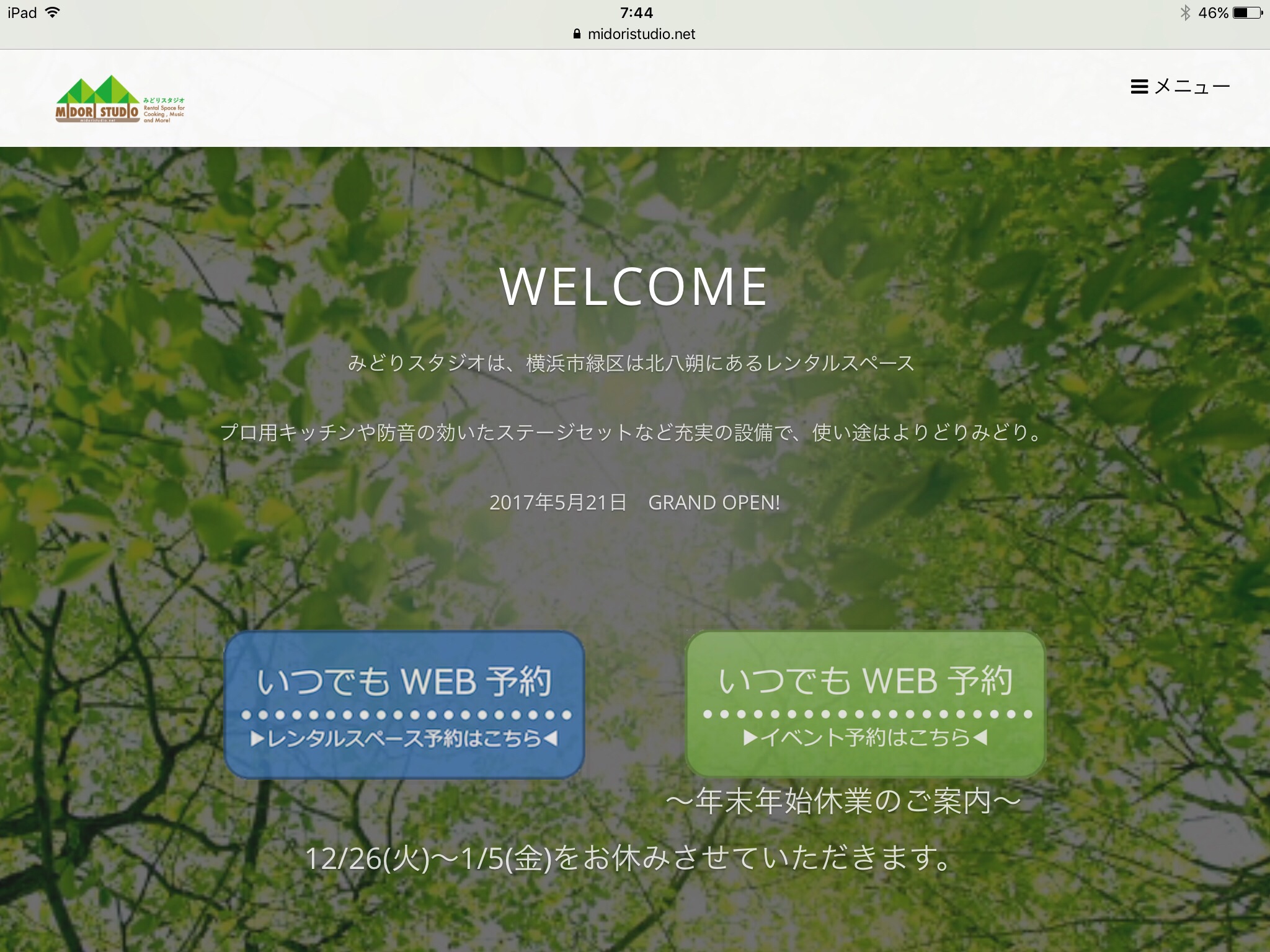This screenshot has height=952, width=1270.
Task: Tap the Bluetooth status icon
Action: click(x=1185, y=13)
